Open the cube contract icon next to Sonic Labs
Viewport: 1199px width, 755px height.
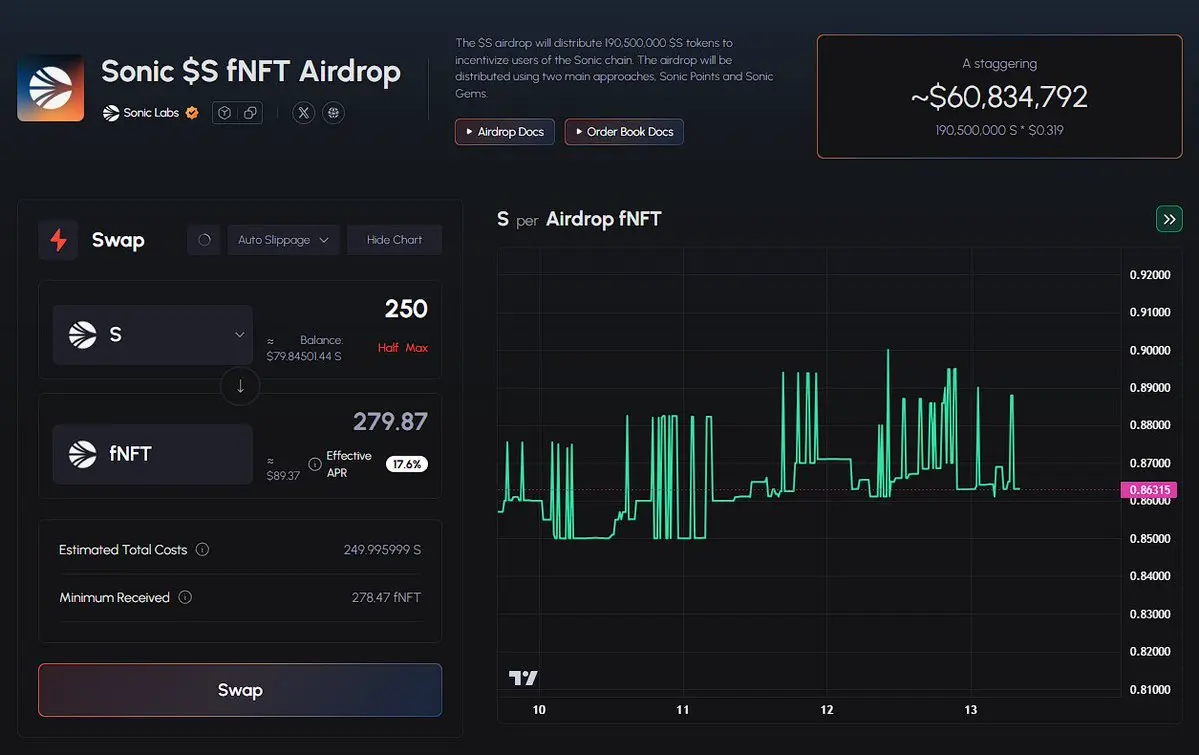coord(224,112)
